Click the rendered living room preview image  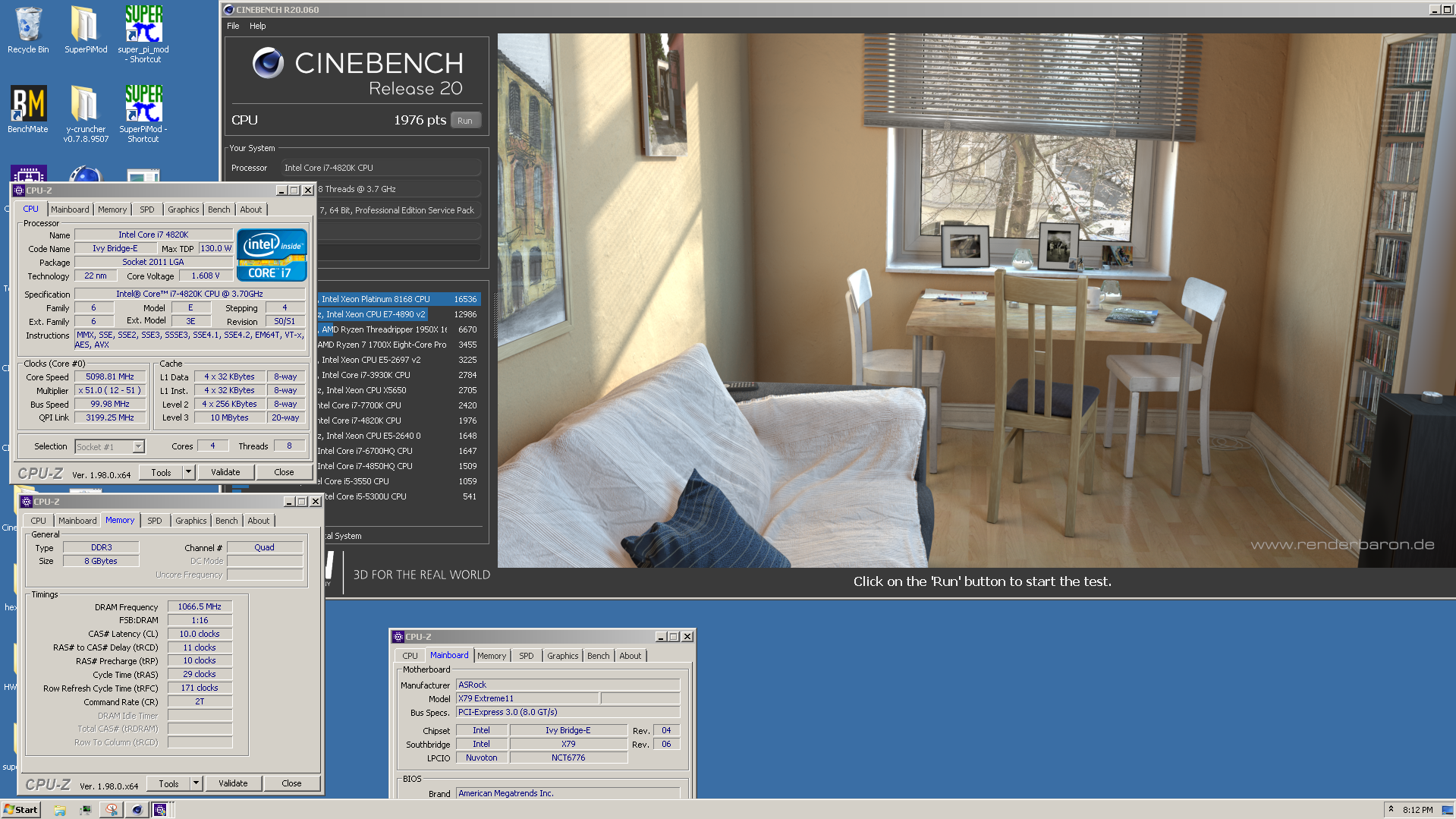pos(976,300)
